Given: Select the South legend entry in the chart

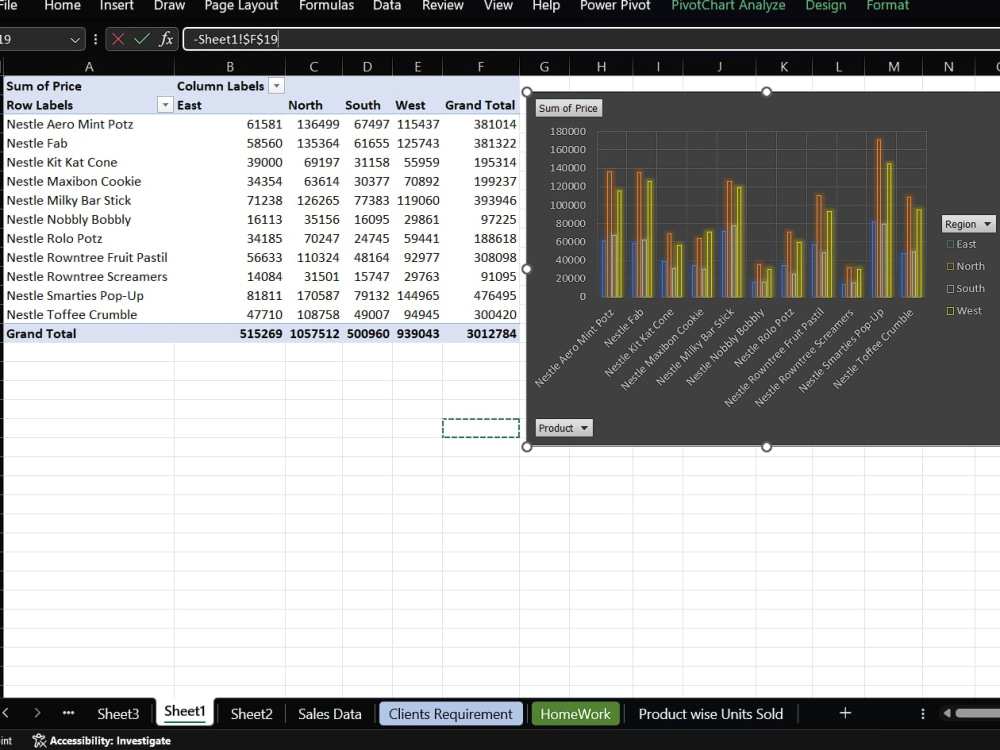Looking at the screenshot, I should click(966, 288).
